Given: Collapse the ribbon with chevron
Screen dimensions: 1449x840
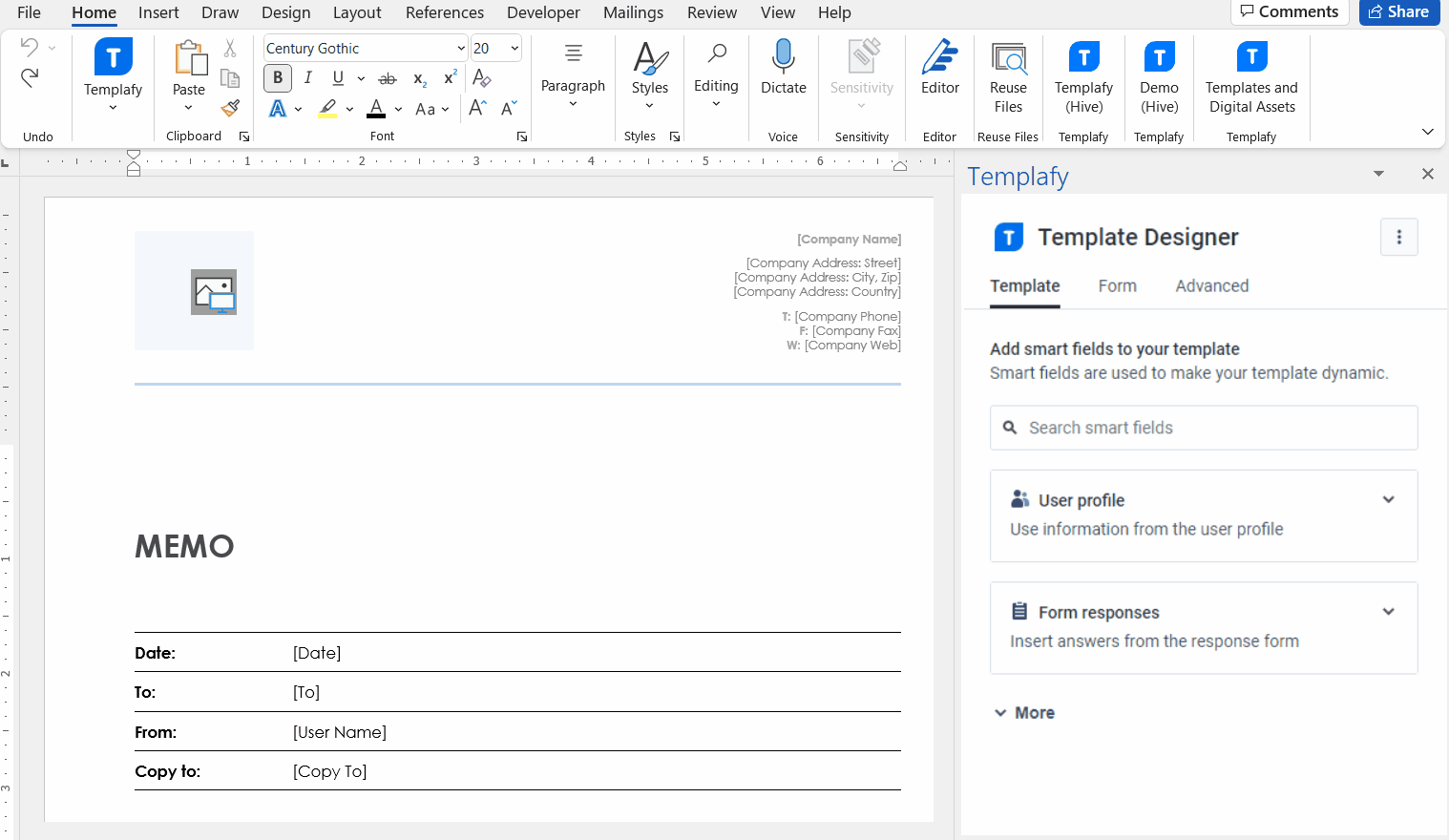Looking at the screenshot, I should 1428,132.
